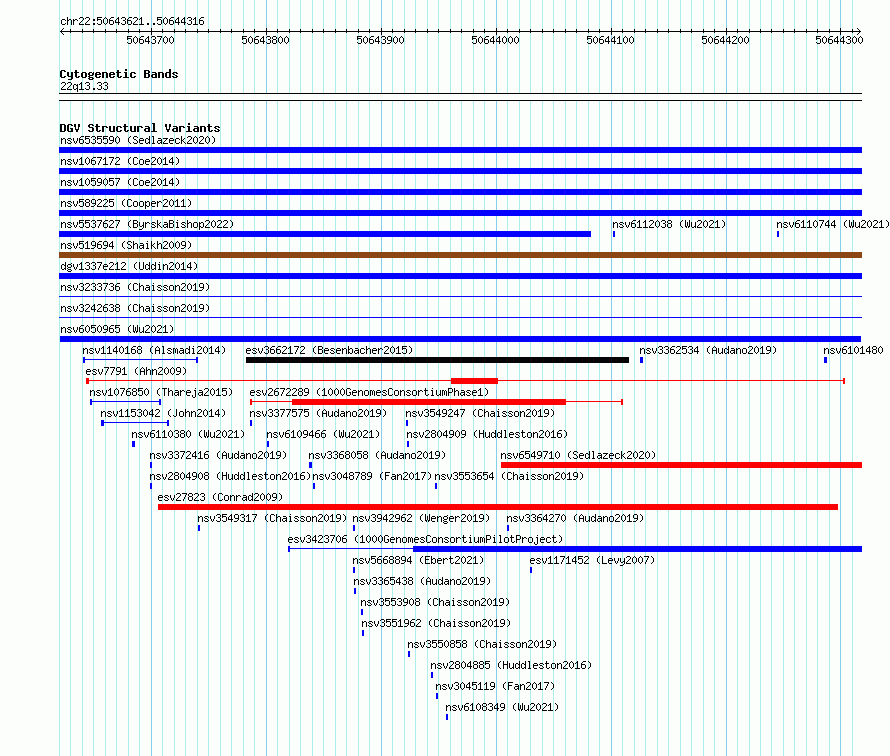Open nsv6050965 (Wu2021) label

point(117,329)
